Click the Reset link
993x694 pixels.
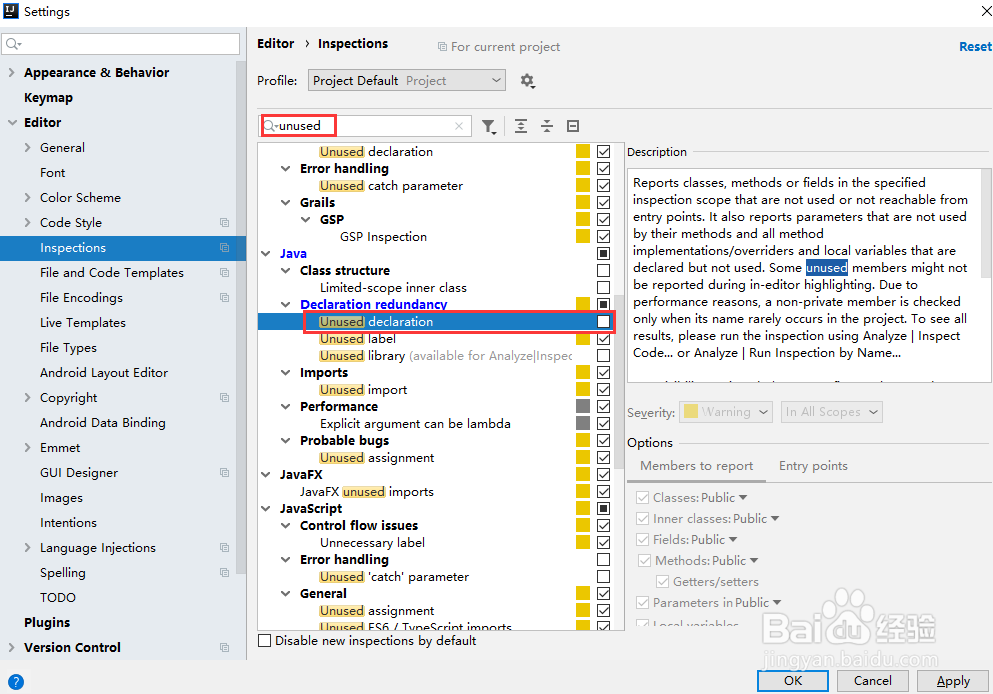coord(975,46)
